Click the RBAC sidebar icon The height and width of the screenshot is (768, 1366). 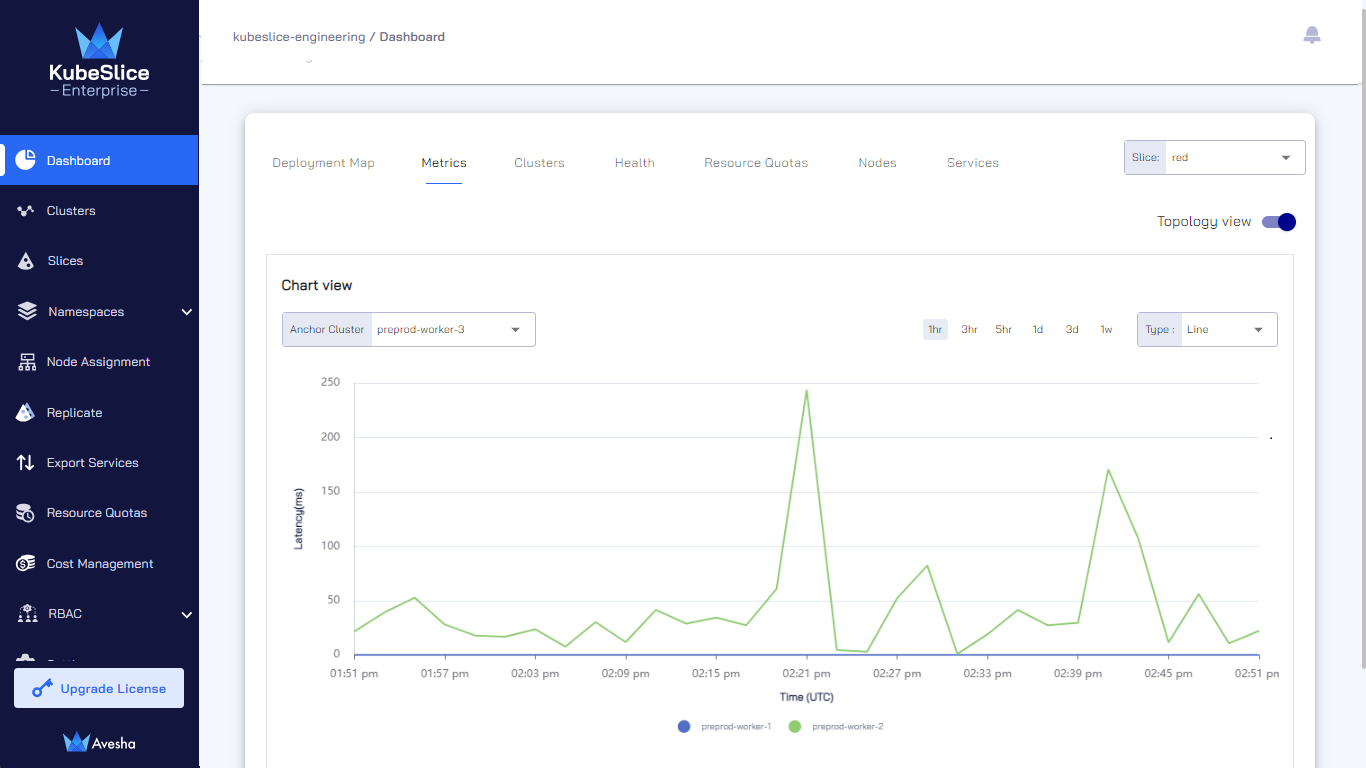tap(27, 614)
